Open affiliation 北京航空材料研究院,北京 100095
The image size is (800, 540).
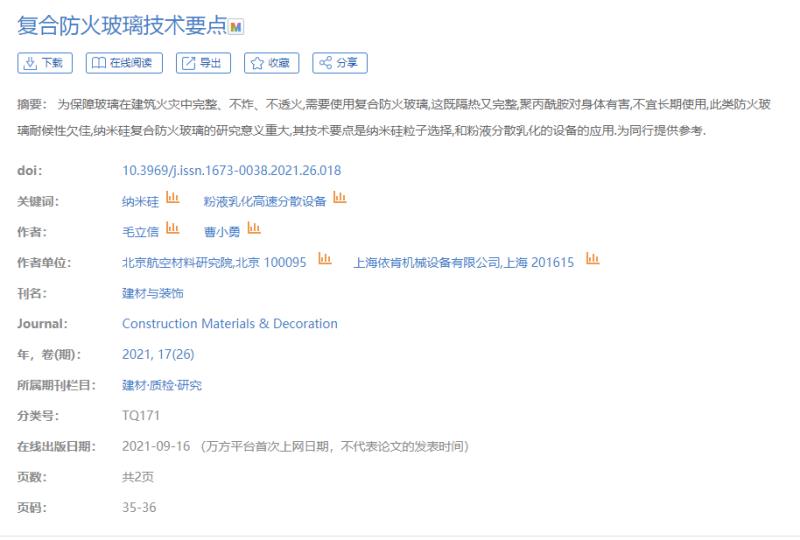tap(214, 263)
